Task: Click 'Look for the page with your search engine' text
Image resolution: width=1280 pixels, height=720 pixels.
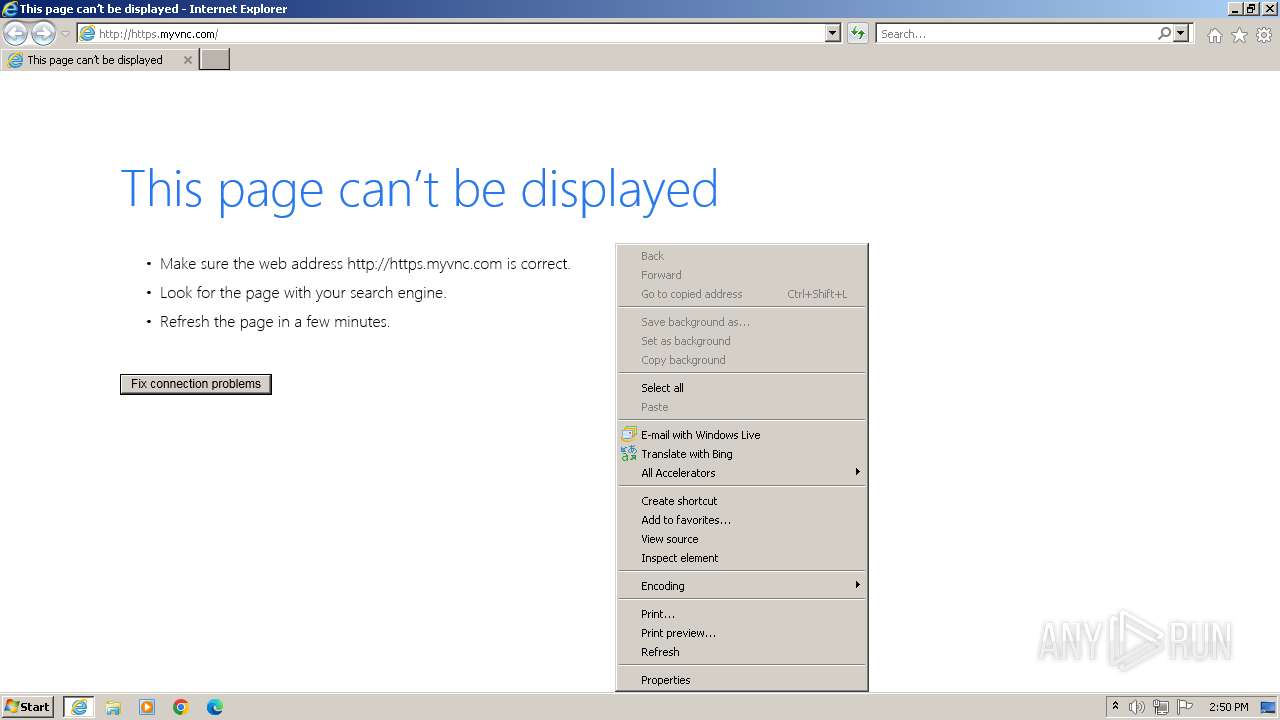Action: [x=303, y=293]
